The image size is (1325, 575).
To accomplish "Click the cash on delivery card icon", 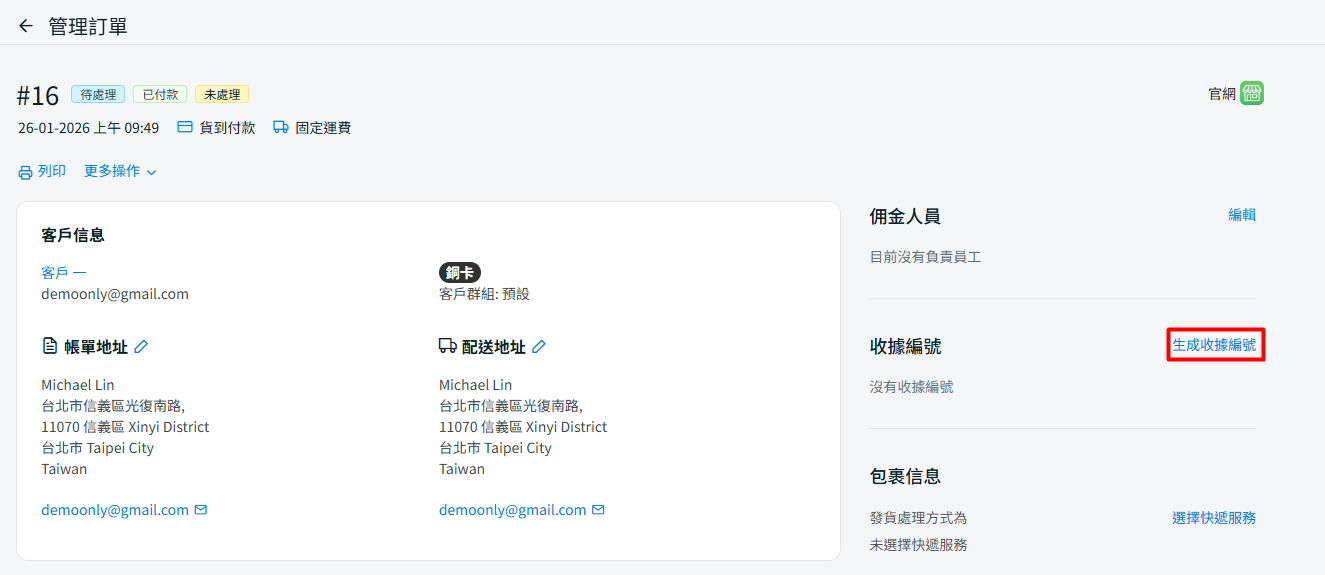I will pos(185,128).
